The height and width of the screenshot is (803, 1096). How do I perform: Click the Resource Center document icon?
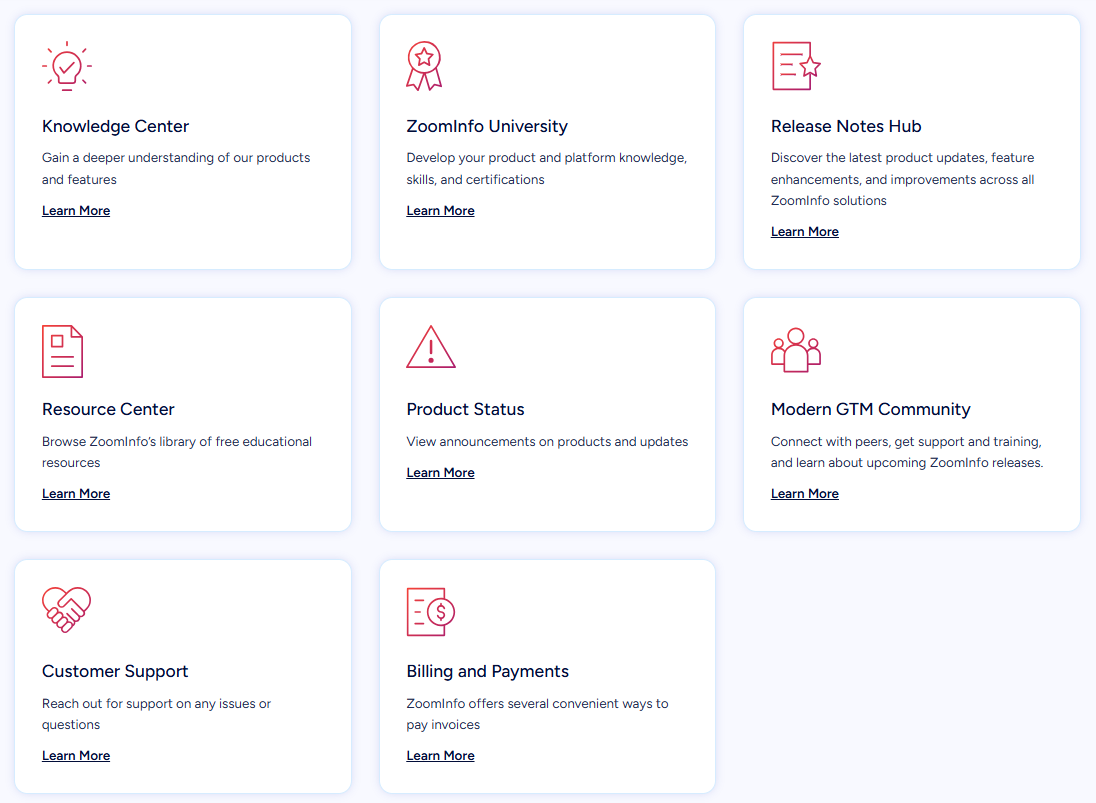[62, 351]
